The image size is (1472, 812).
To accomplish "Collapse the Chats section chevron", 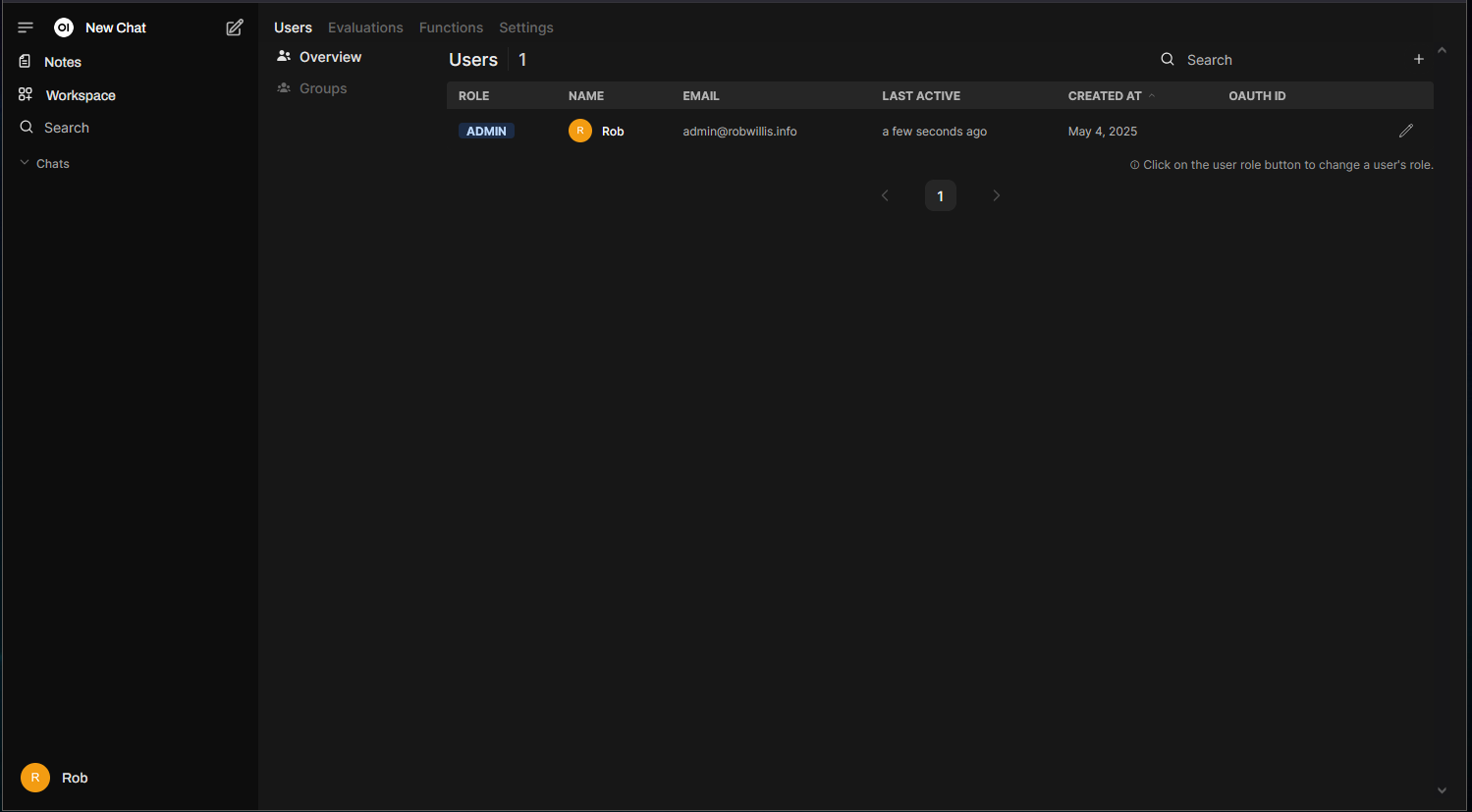I will (x=25, y=163).
